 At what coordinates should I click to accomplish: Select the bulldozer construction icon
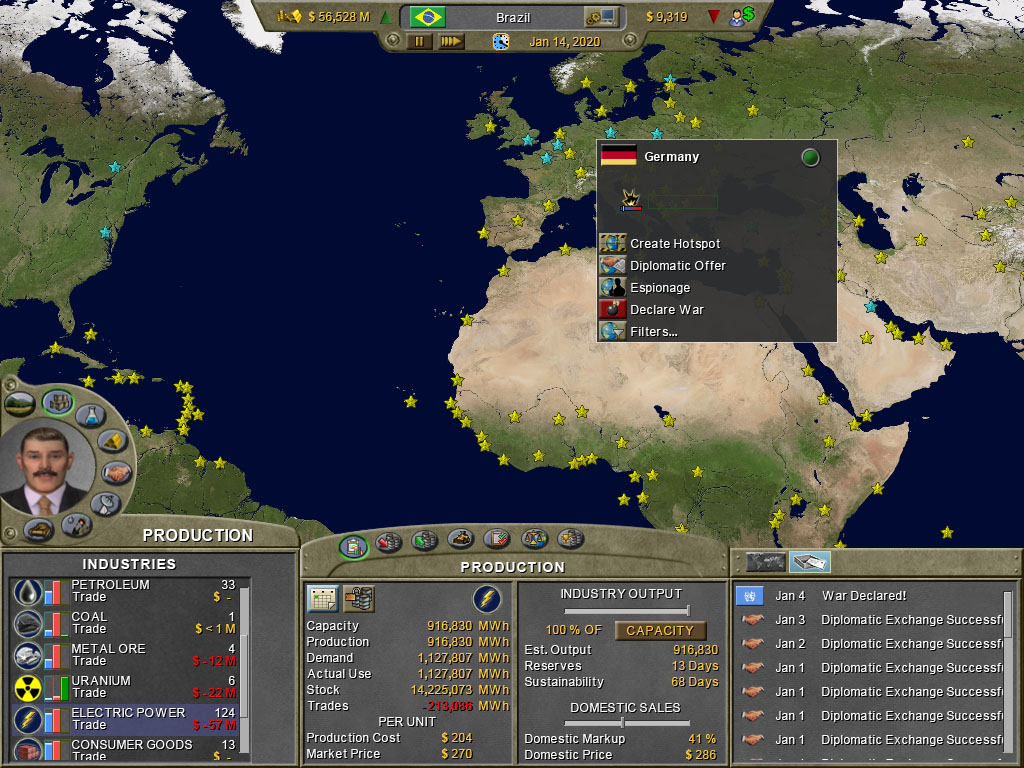pos(460,540)
